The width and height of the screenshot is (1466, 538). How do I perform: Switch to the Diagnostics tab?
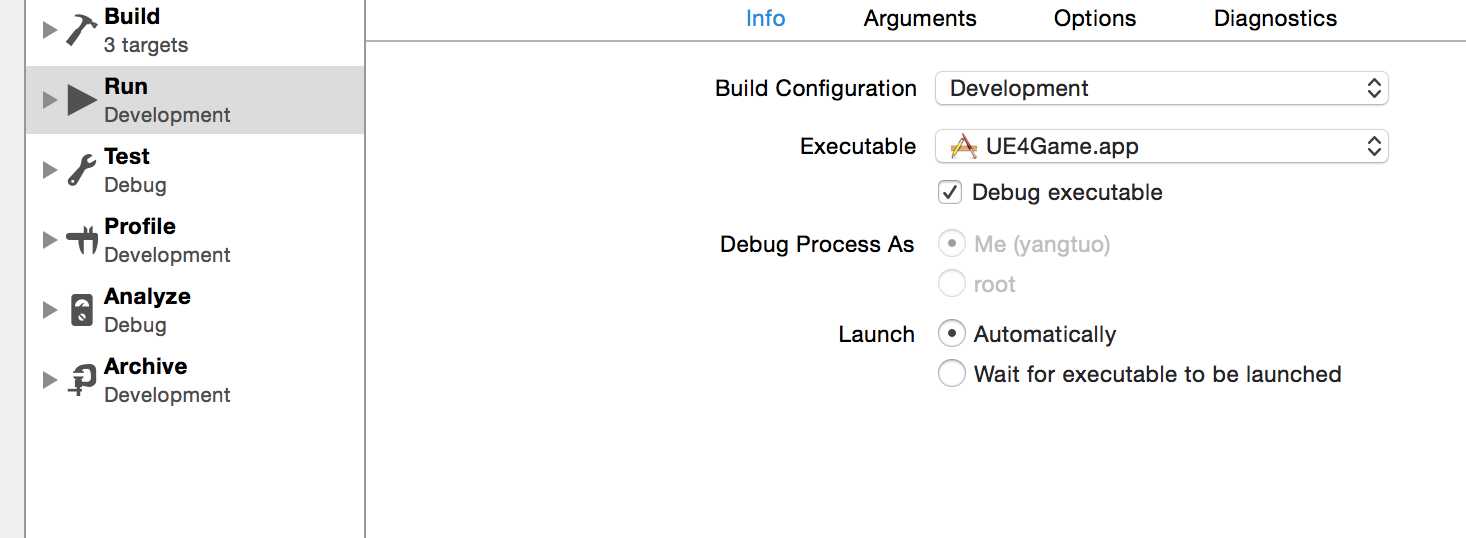click(x=1275, y=18)
